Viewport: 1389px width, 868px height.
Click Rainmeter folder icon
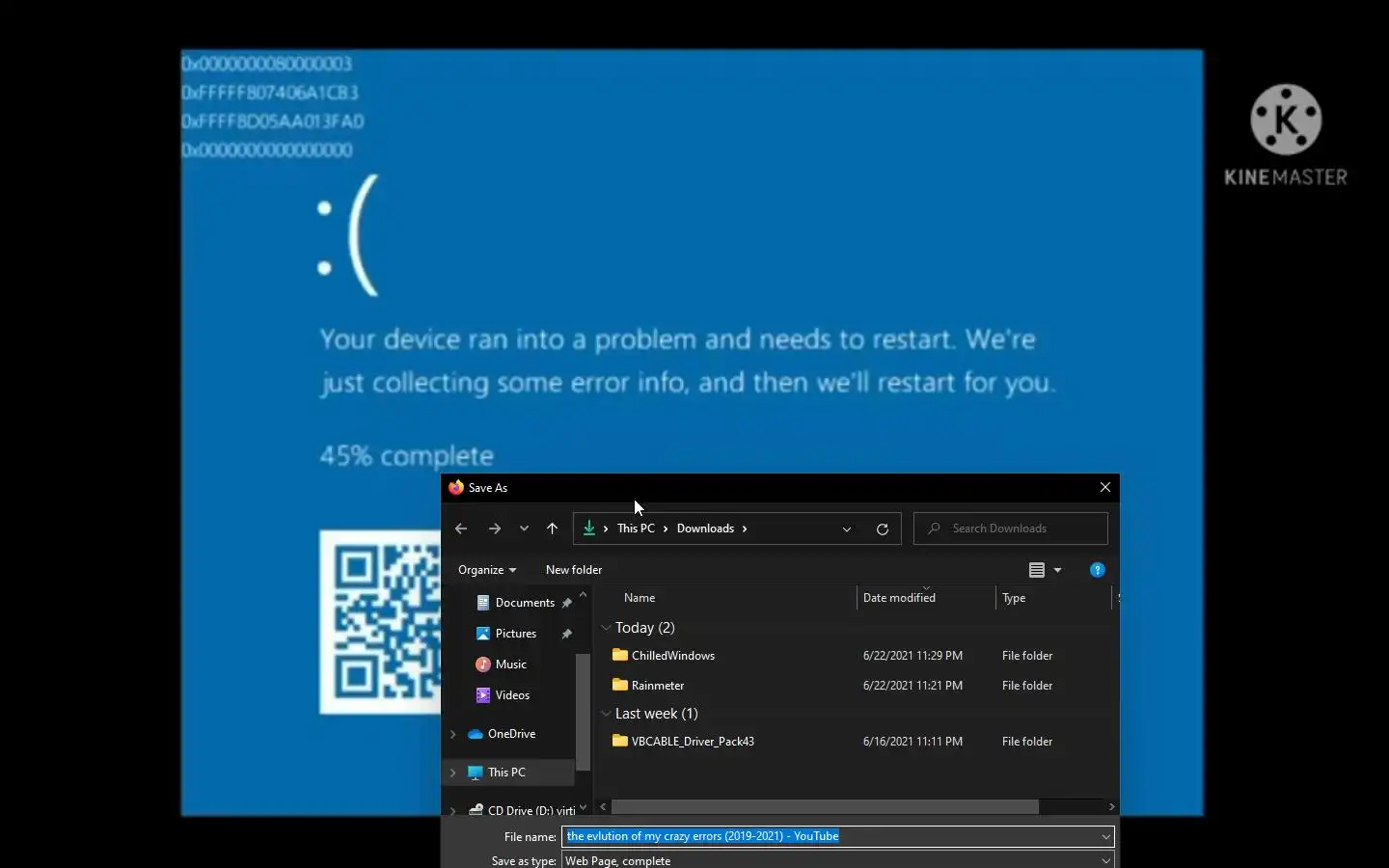pos(620,685)
